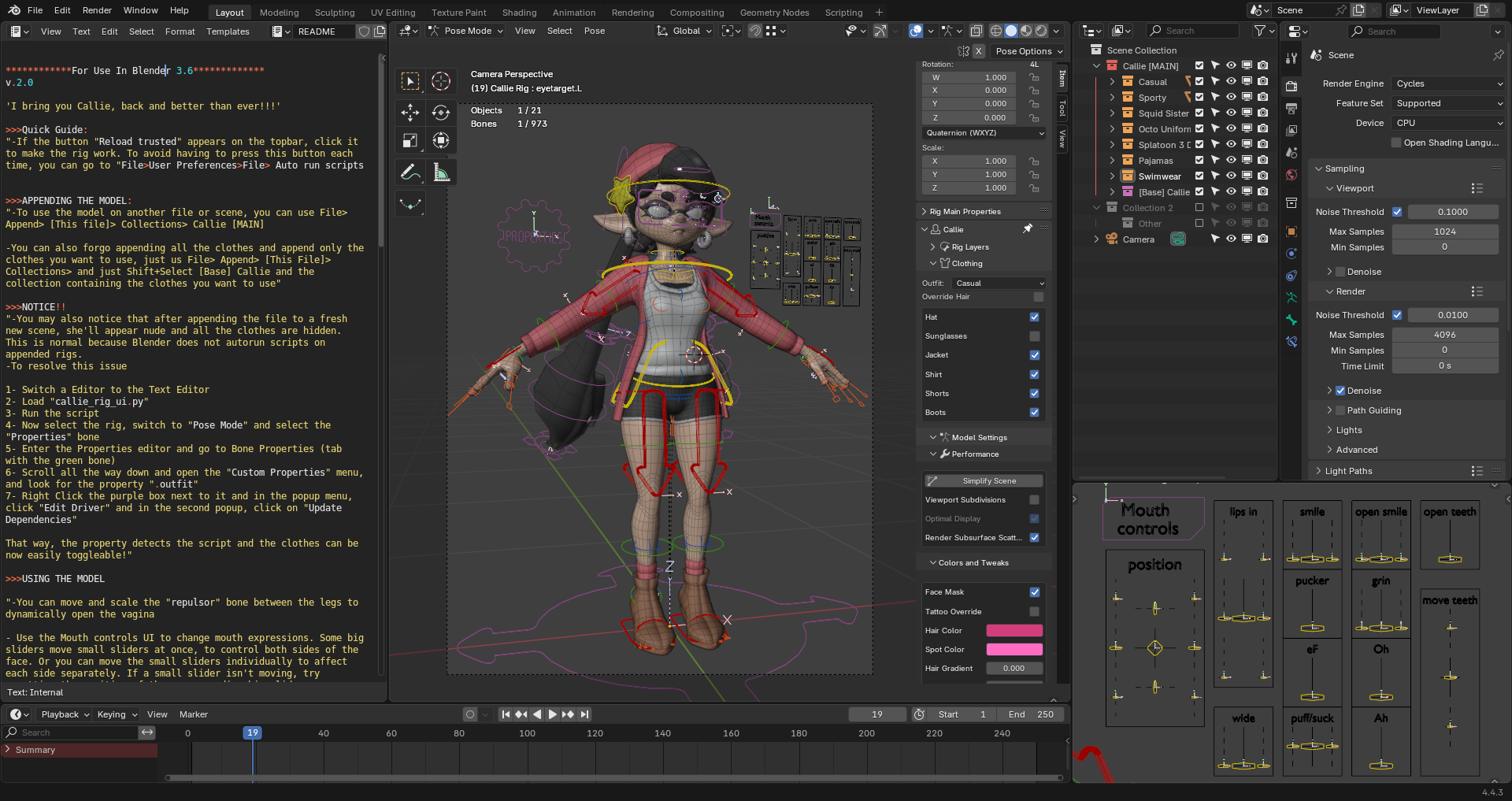Viewport: 1512px width, 801px height.
Task: Open the Outfit Casual dropdown
Action: [x=999, y=283]
